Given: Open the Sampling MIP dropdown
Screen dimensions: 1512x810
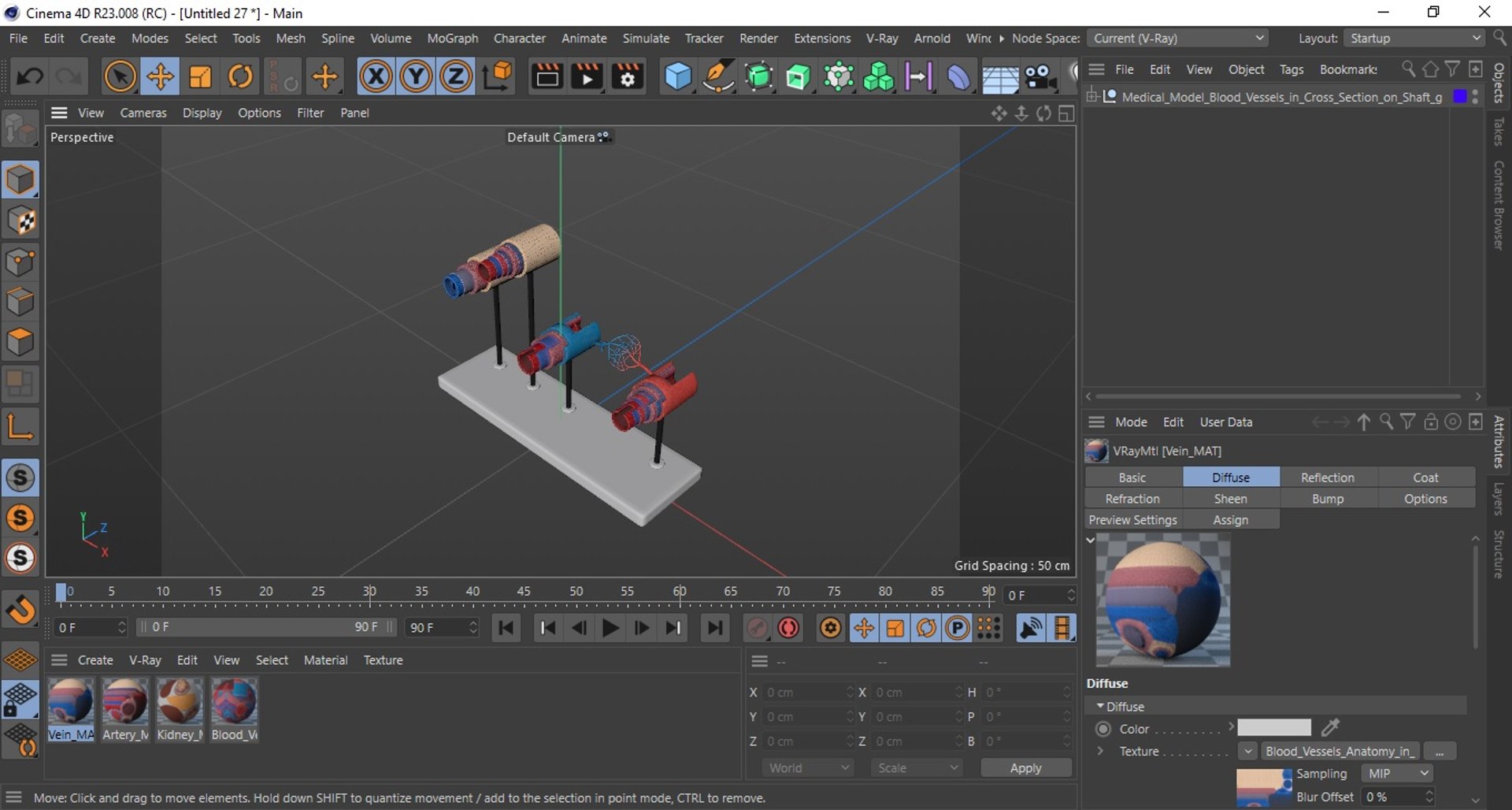Looking at the screenshot, I should pyautogui.click(x=1396, y=774).
